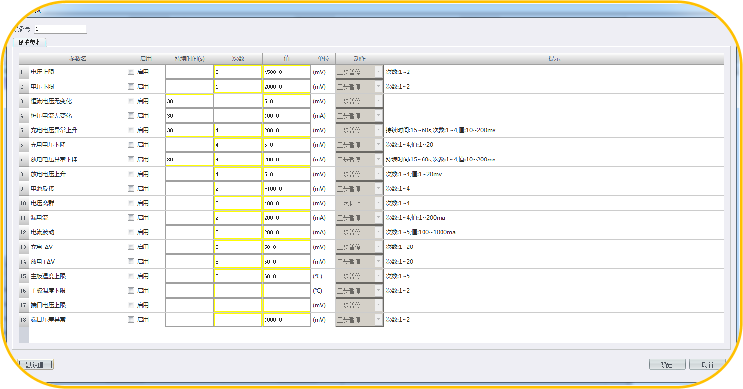Open the action dropdown in row 14

(x=359, y=262)
